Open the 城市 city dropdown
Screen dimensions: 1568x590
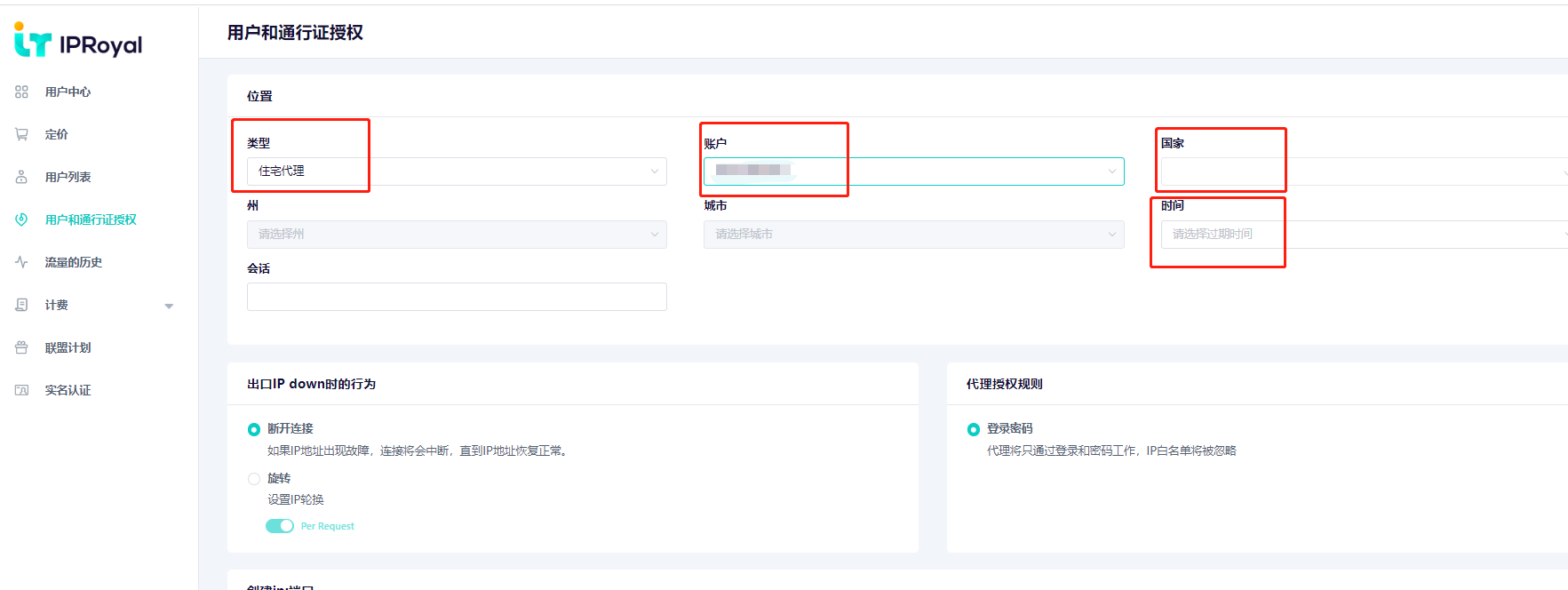[913, 235]
